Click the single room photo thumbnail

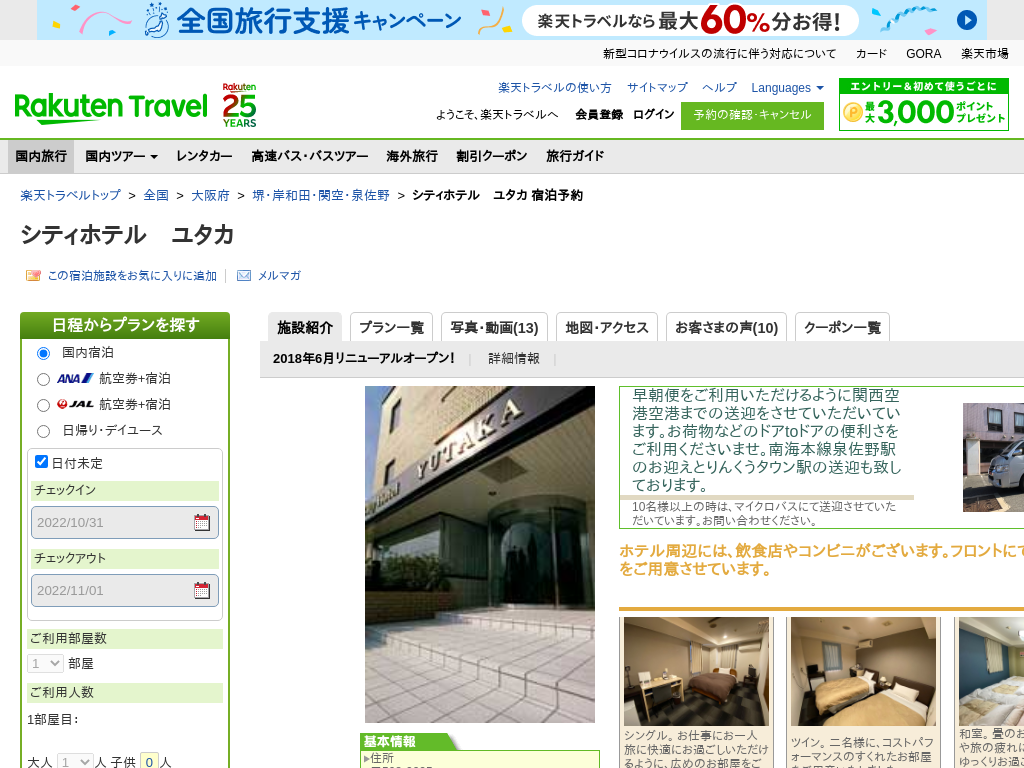point(696,671)
